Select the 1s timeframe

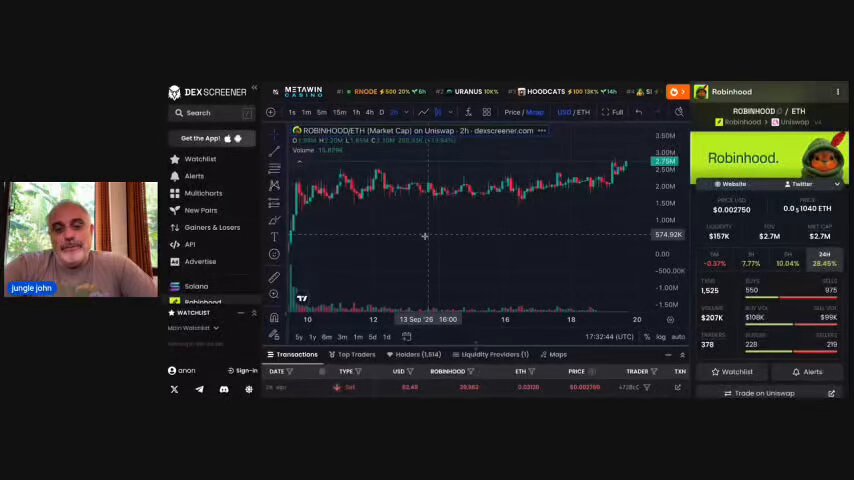(x=292, y=112)
